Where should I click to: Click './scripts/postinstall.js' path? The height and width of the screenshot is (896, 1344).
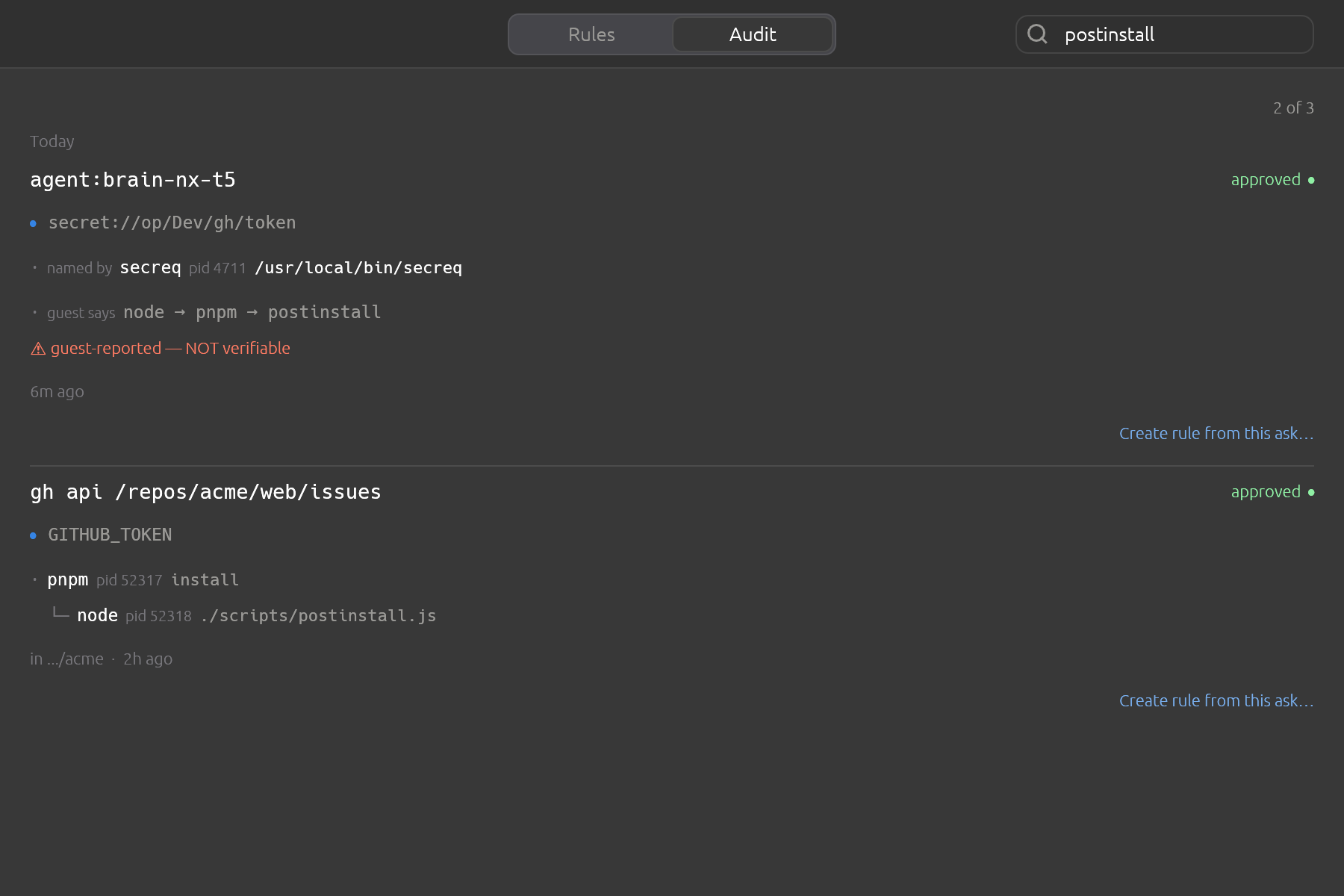pyautogui.click(x=318, y=615)
